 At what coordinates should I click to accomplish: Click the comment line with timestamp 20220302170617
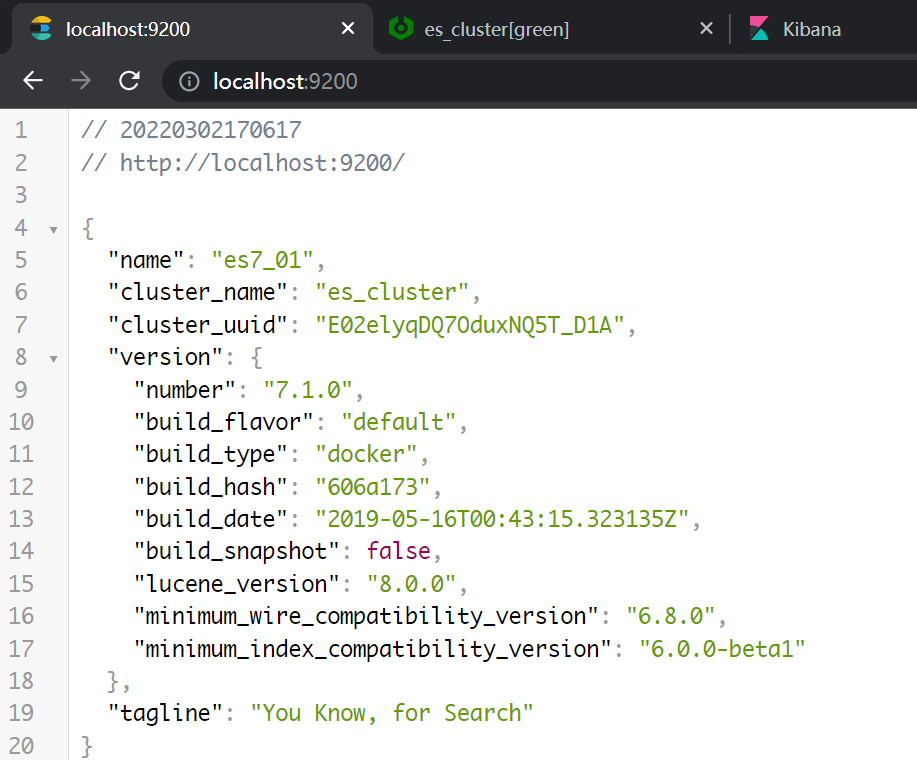click(x=191, y=130)
